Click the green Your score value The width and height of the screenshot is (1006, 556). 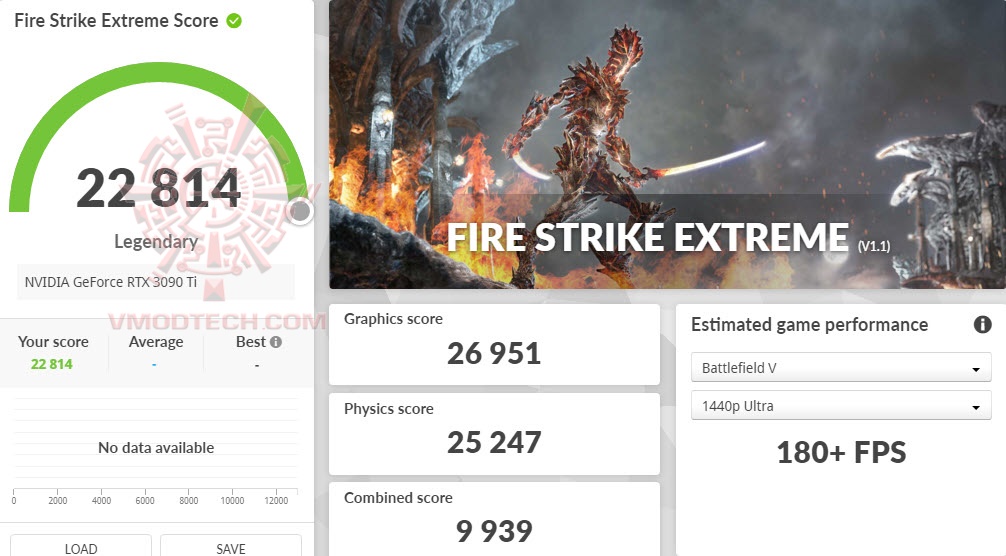point(52,364)
